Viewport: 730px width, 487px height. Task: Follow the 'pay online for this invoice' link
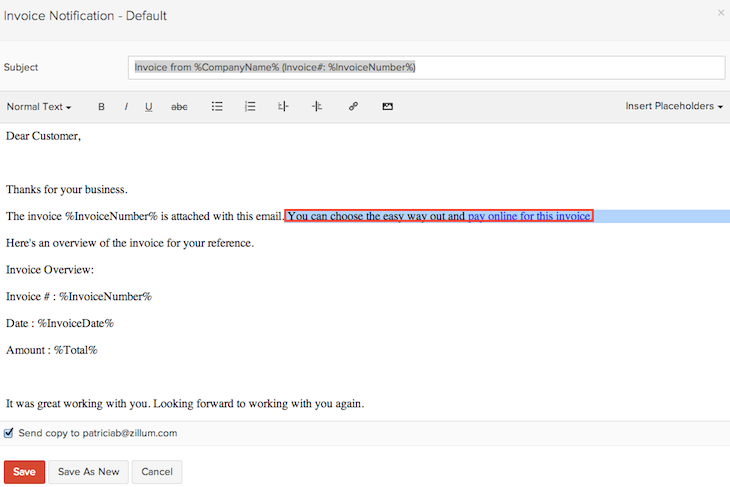coord(529,216)
